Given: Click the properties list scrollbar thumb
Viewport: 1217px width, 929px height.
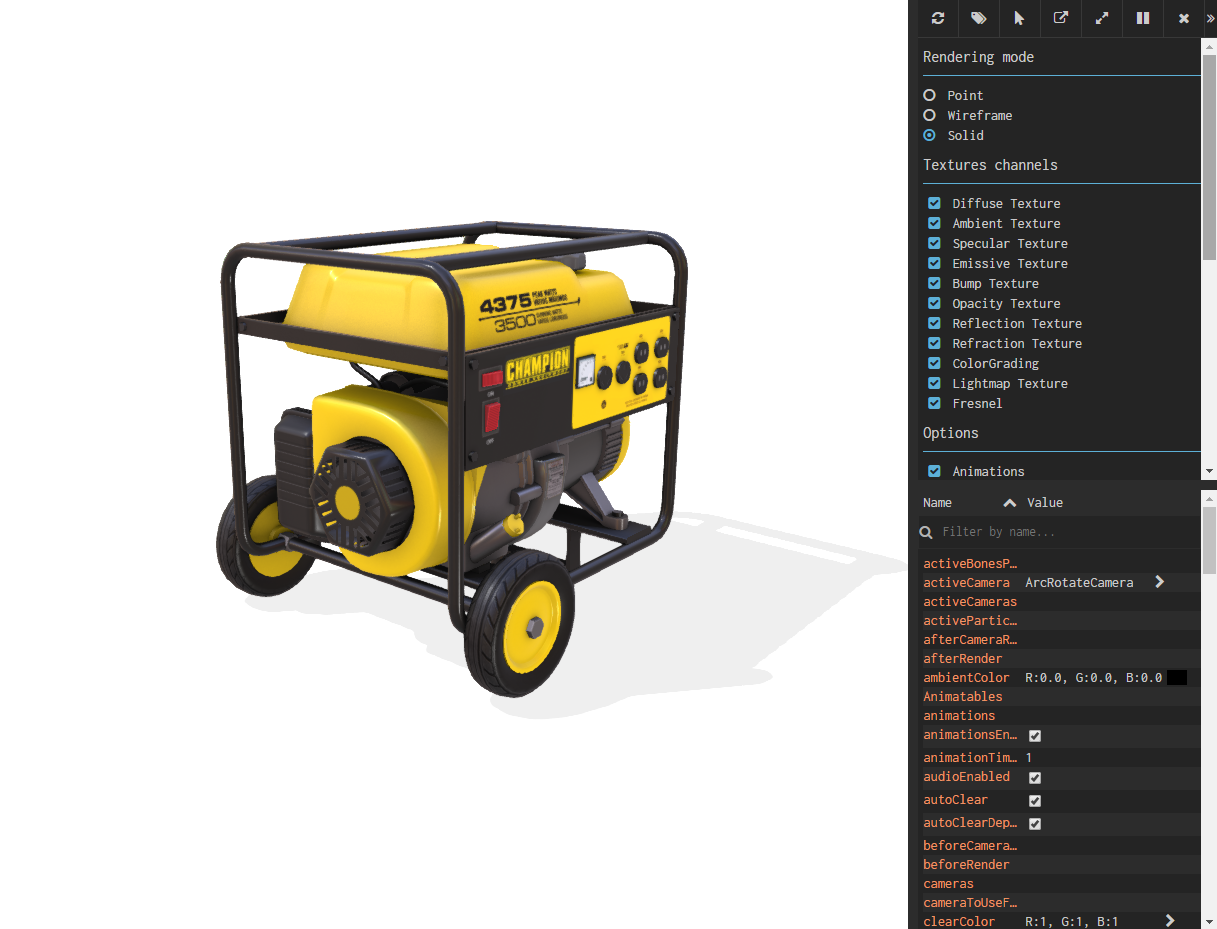Looking at the screenshot, I should point(1209,541).
